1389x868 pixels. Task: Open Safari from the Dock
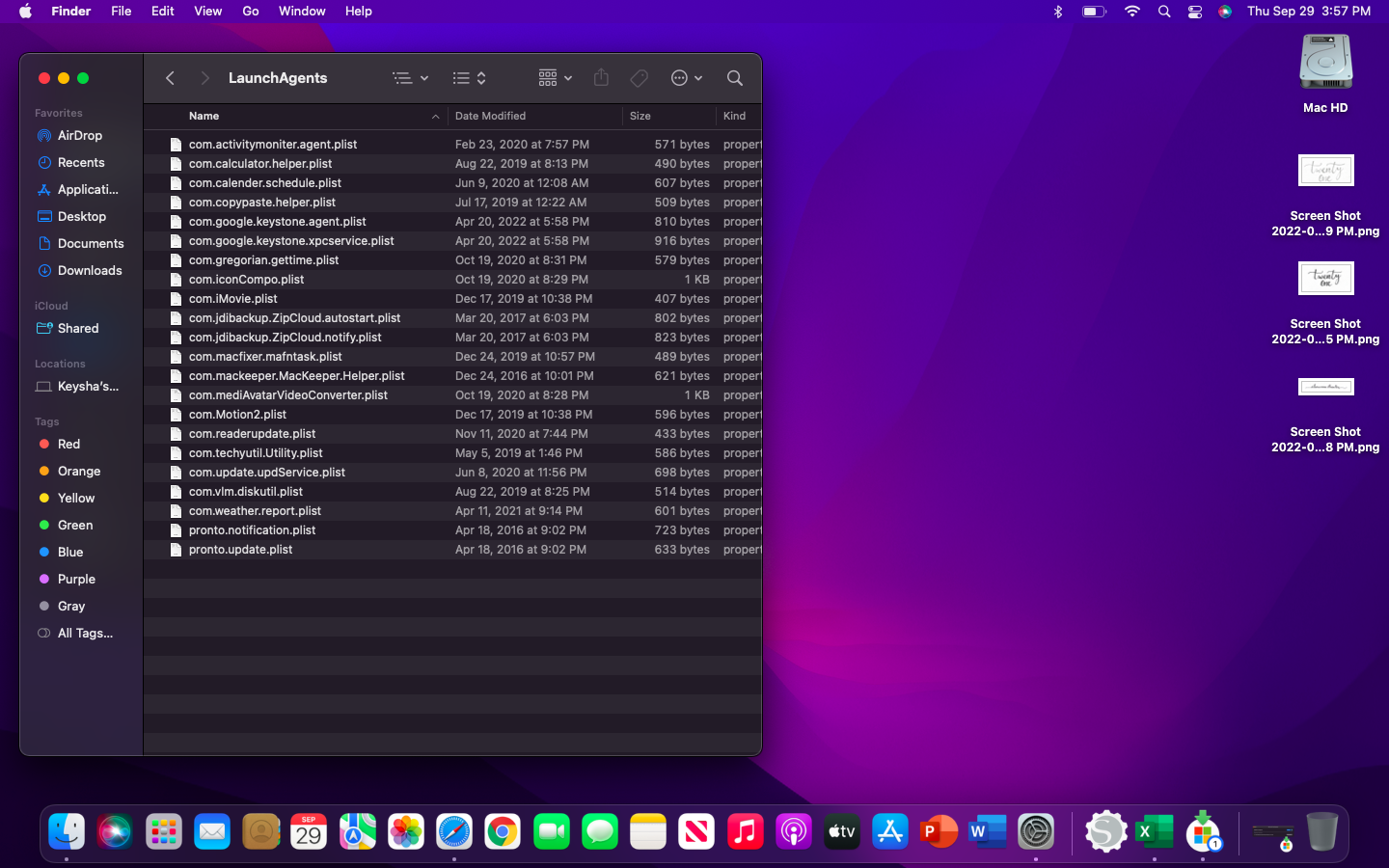coord(453,831)
